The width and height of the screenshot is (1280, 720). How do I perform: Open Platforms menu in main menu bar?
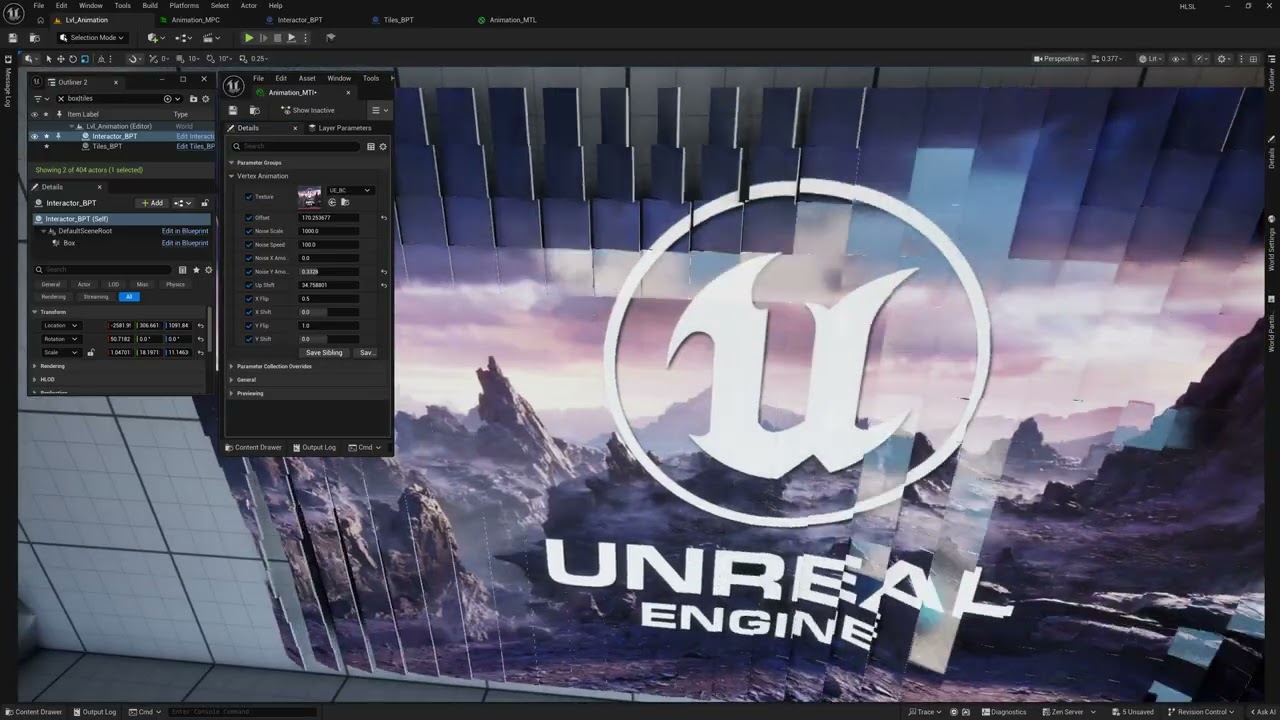[184, 6]
